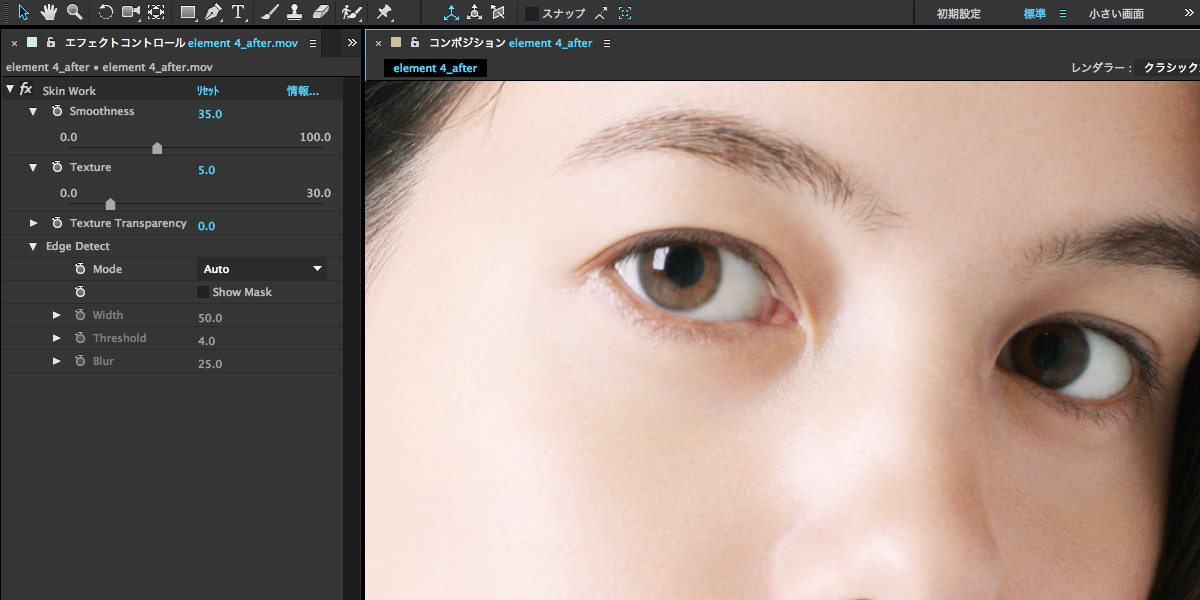This screenshot has height=600, width=1200.
Task: Collapse the Edge Detect group
Action: point(33,246)
